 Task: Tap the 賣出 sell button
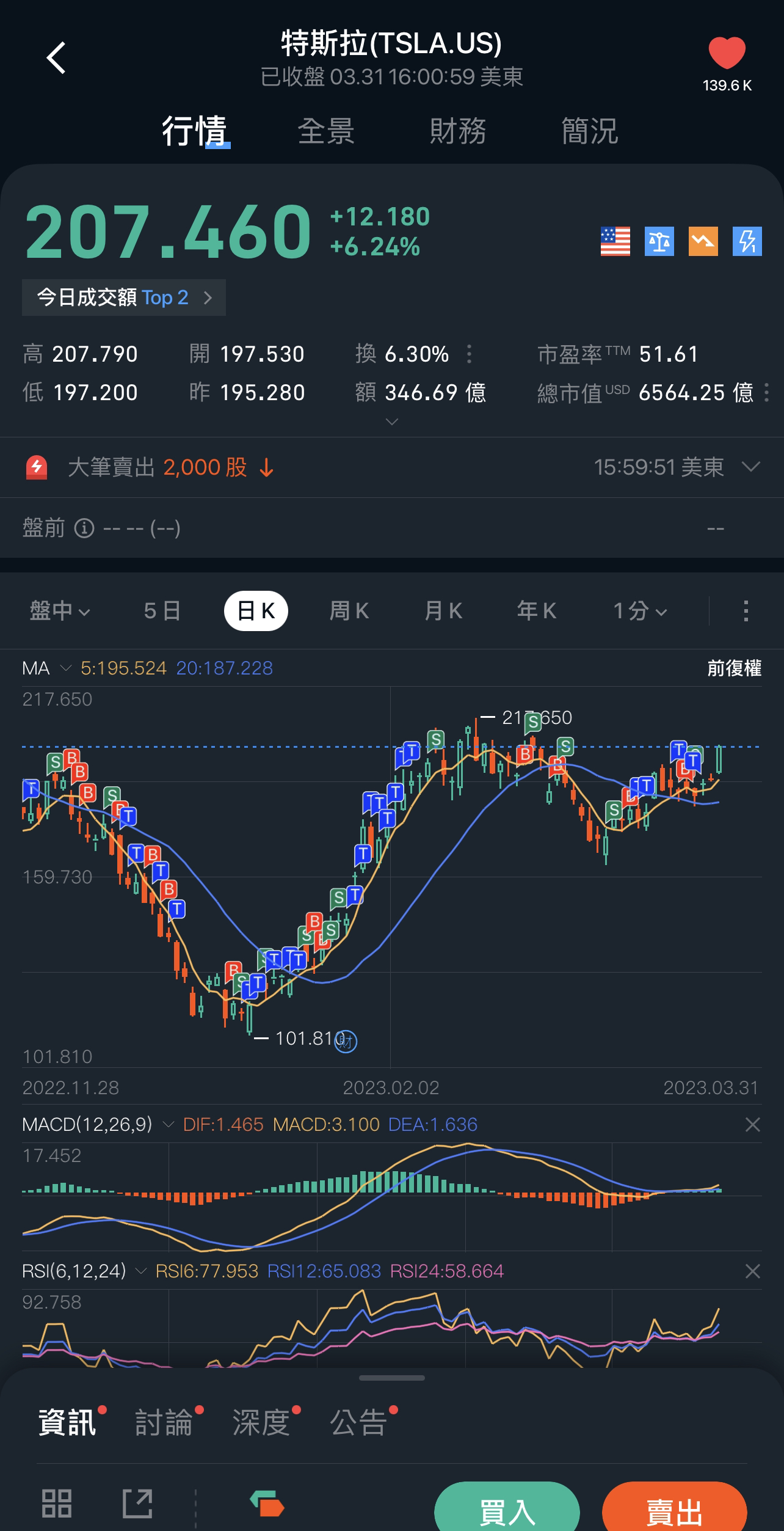[675, 1507]
